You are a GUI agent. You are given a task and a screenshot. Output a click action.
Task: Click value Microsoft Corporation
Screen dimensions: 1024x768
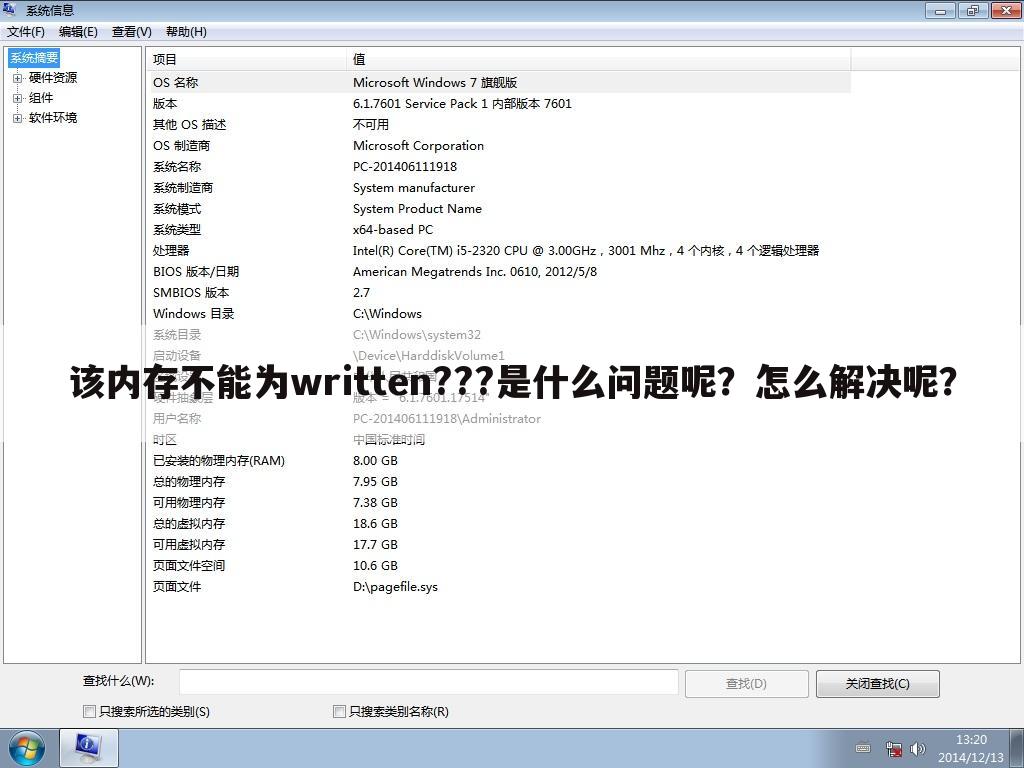[419, 146]
